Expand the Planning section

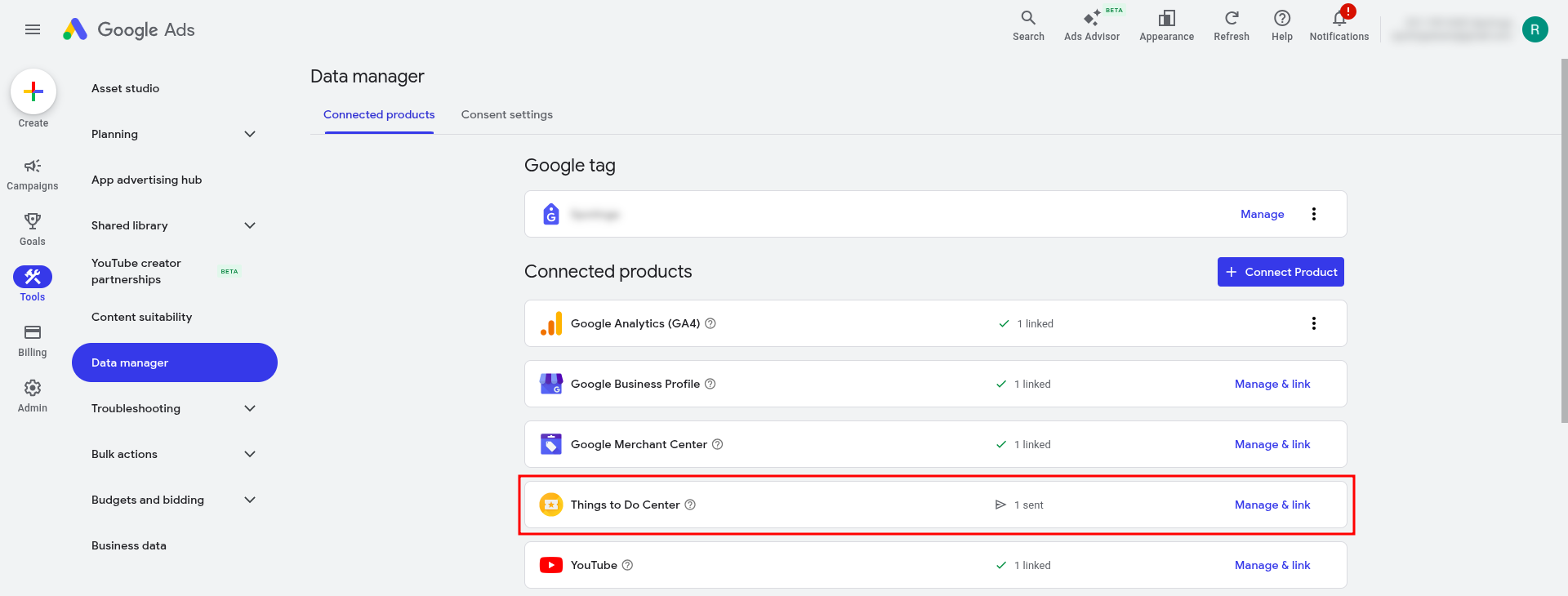point(250,134)
